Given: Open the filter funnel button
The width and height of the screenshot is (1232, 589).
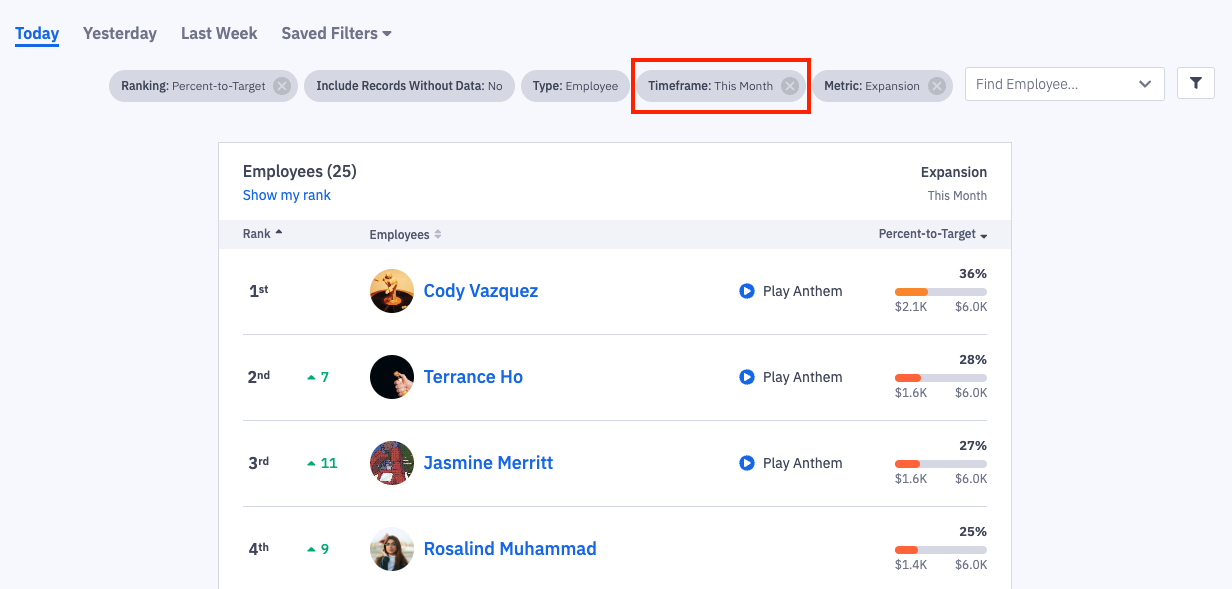Looking at the screenshot, I should tap(1196, 84).
